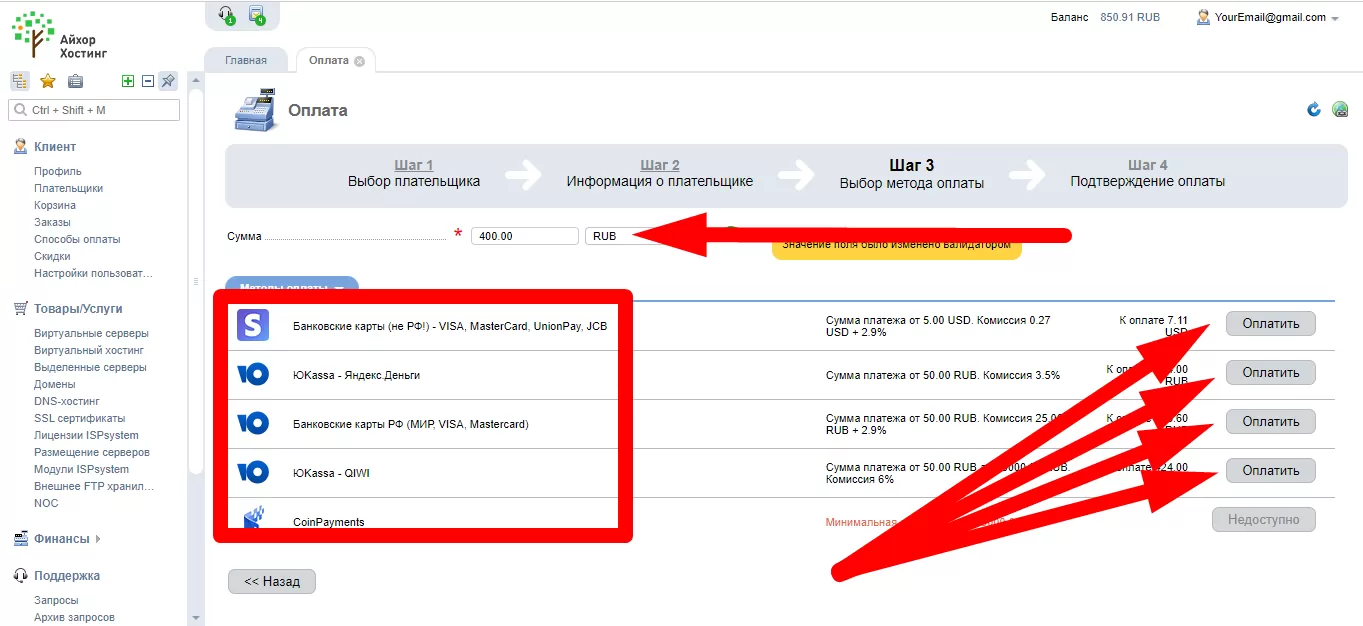1363x626 pixels.
Task: Switch to the Главная tab
Action: 246,60
